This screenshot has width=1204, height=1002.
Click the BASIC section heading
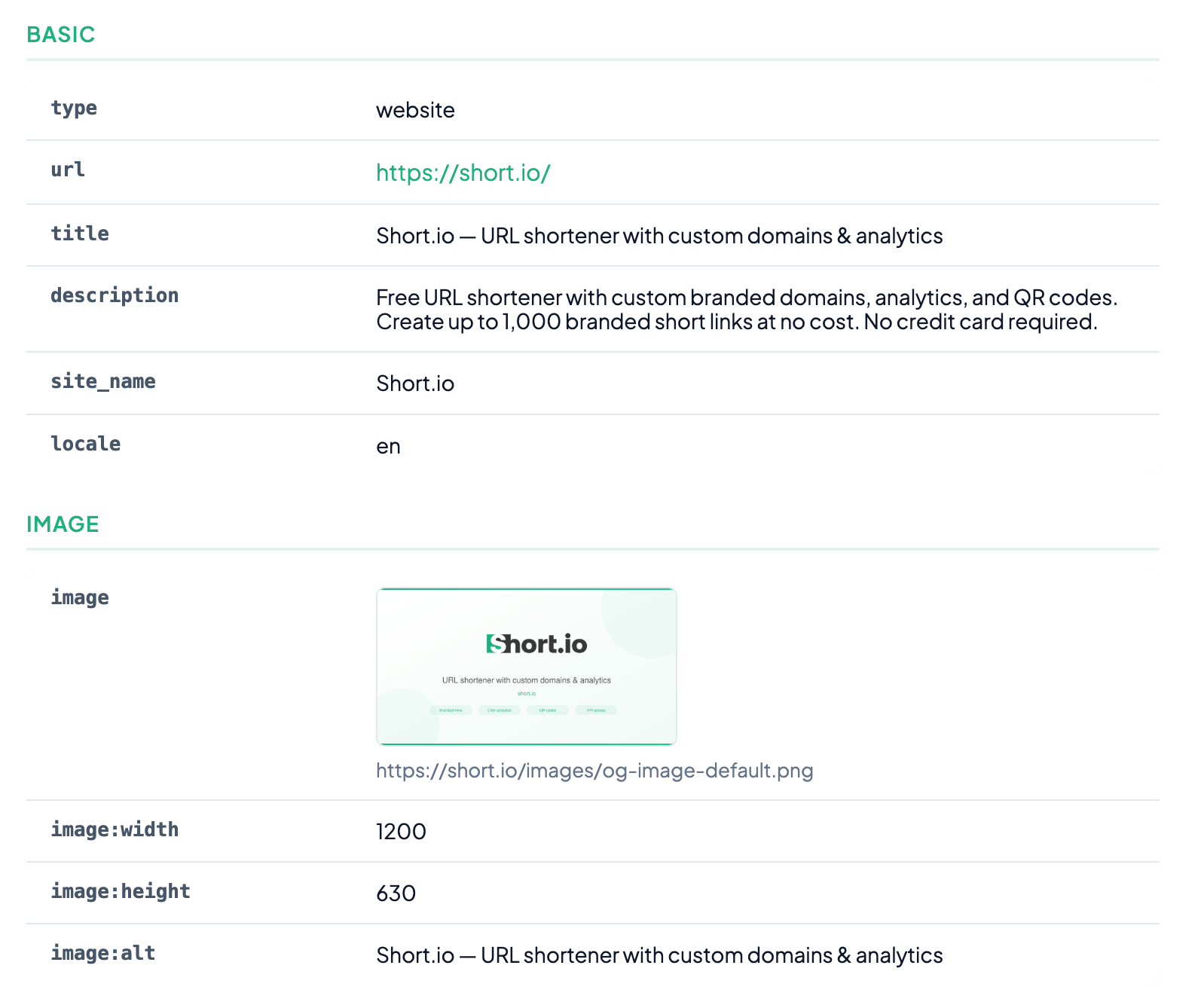[61, 35]
